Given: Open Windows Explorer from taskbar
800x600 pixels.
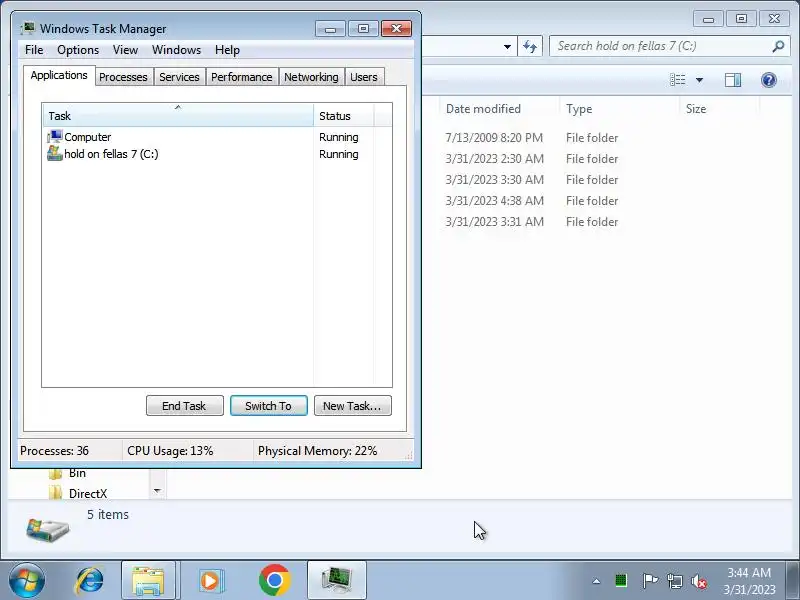Looking at the screenshot, I should (148, 581).
